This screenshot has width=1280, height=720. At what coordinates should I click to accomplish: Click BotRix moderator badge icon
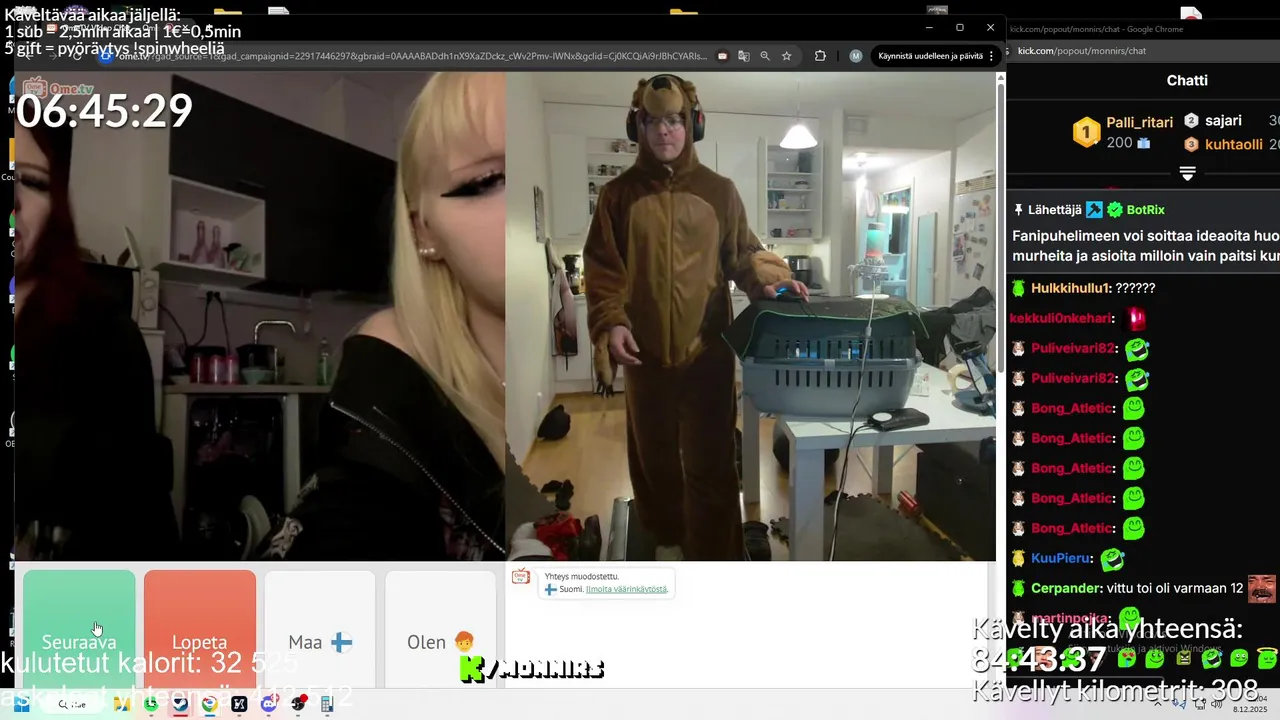pyautogui.click(x=1094, y=210)
